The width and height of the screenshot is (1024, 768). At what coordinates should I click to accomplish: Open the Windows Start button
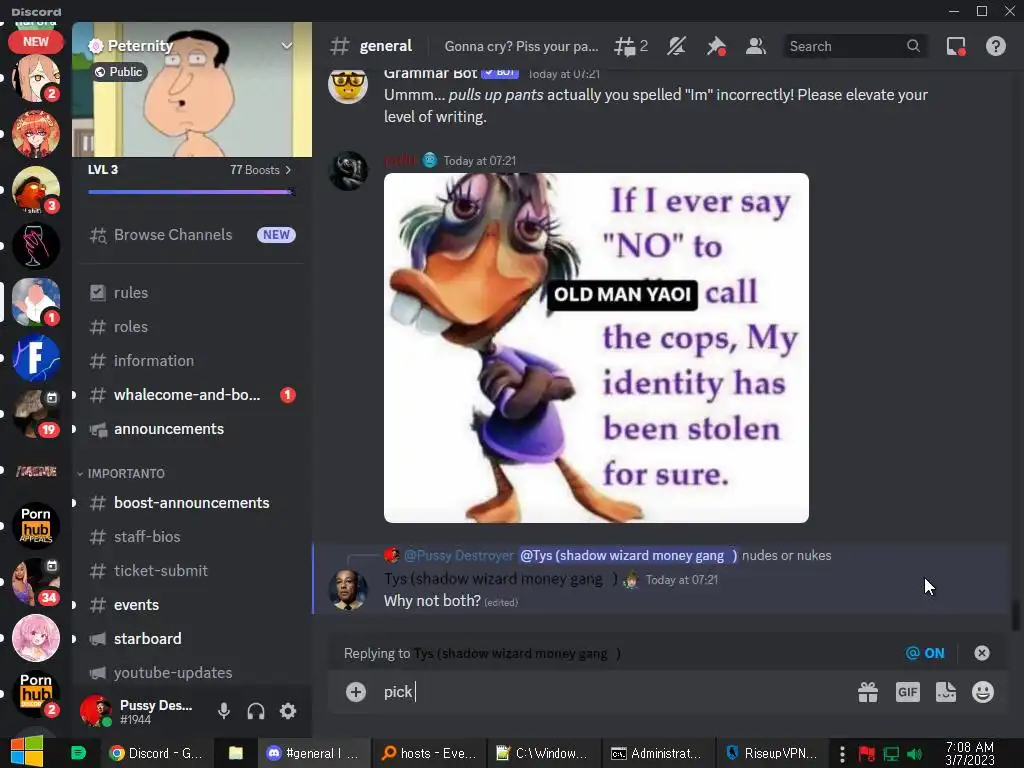click(27, 752)
